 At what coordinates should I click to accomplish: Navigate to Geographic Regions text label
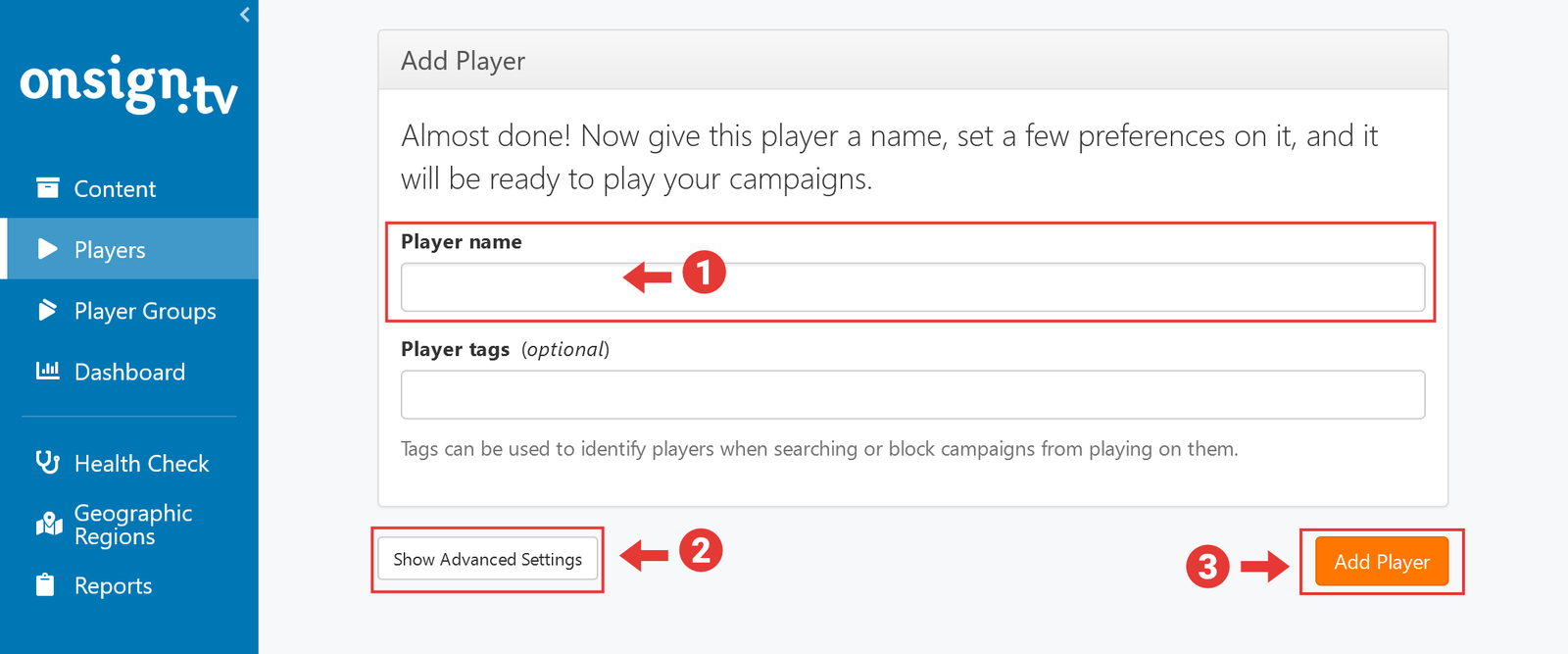(x=132, y=525)
